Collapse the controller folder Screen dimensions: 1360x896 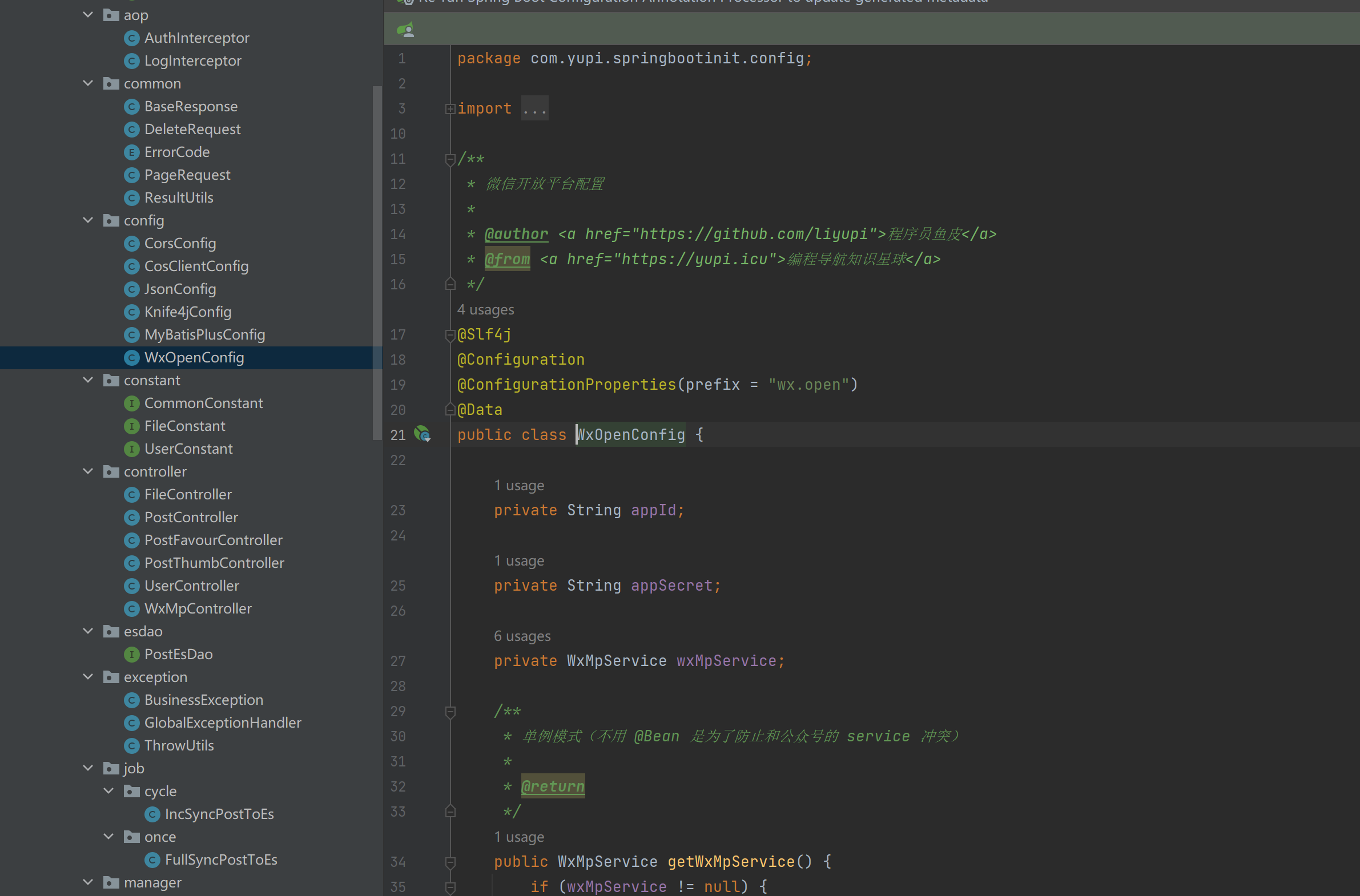pos(88,471)
